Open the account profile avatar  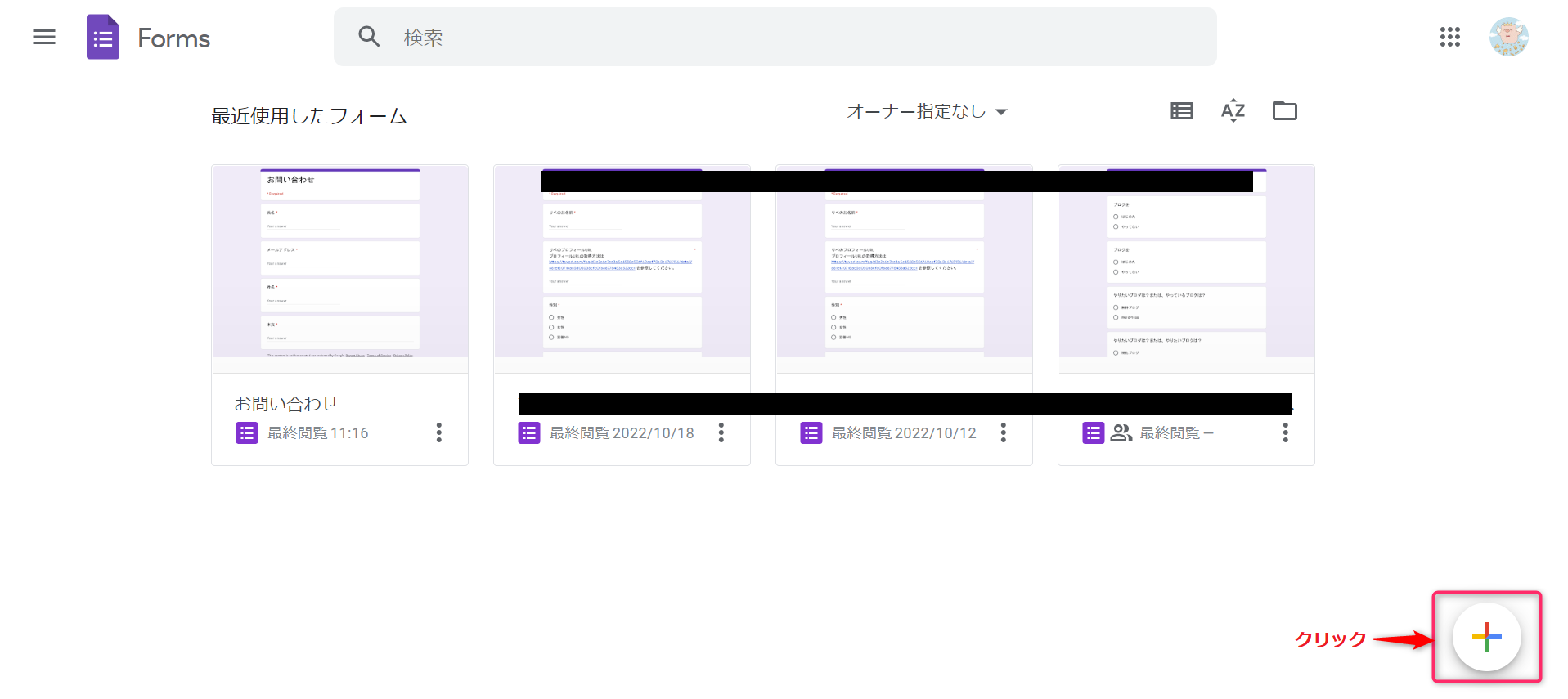pyautogui.click(x=1508, y=37)
